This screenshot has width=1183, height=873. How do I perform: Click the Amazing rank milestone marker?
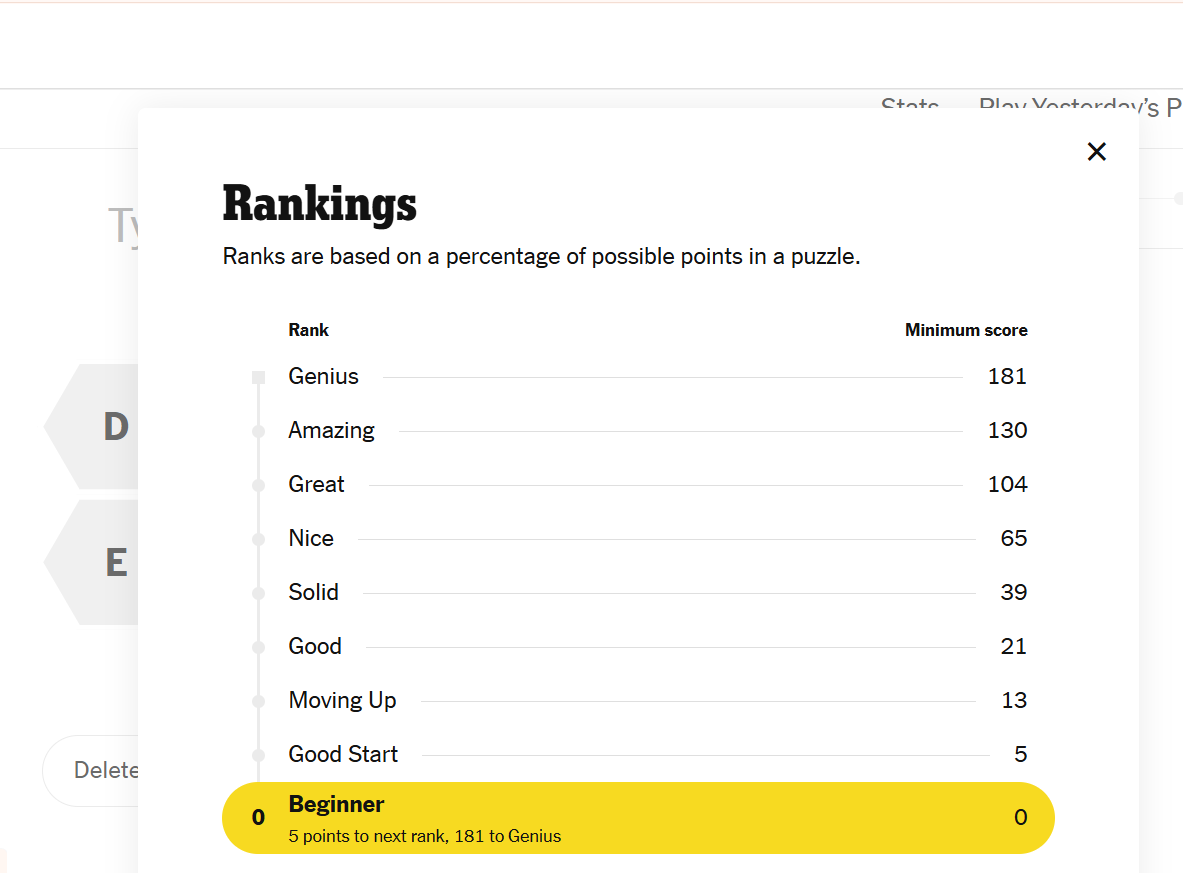tap(258, 431)
